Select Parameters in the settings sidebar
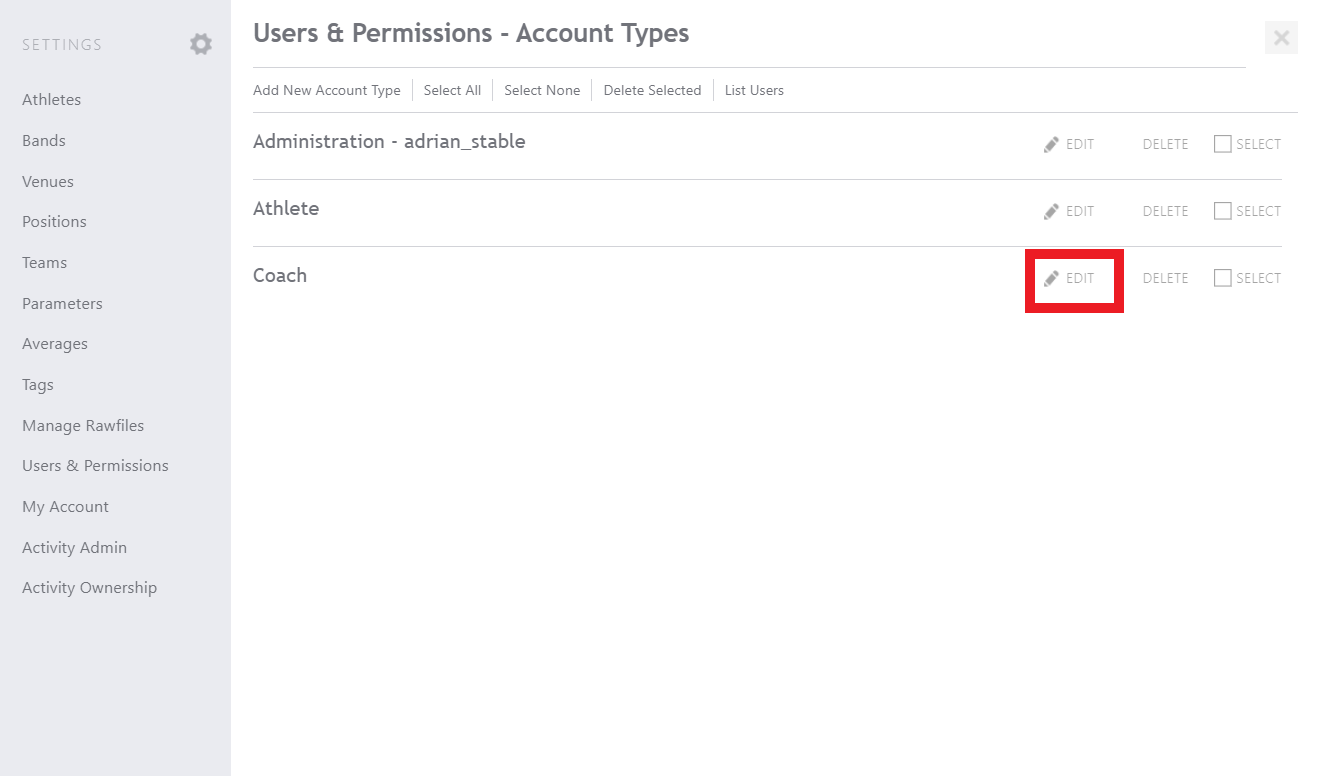This screenshot has height=776, width=1320. [62, 304]
